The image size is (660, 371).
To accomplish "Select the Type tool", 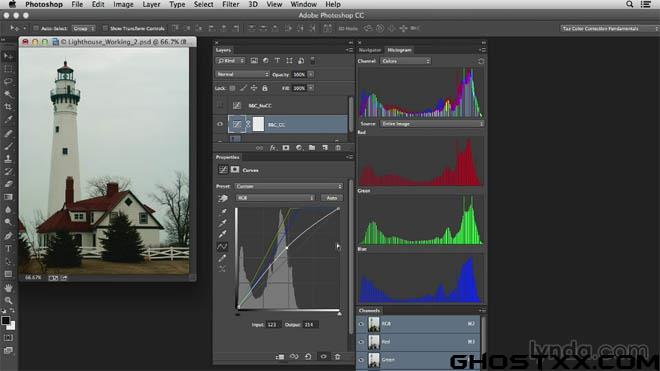I will point(8,249).
